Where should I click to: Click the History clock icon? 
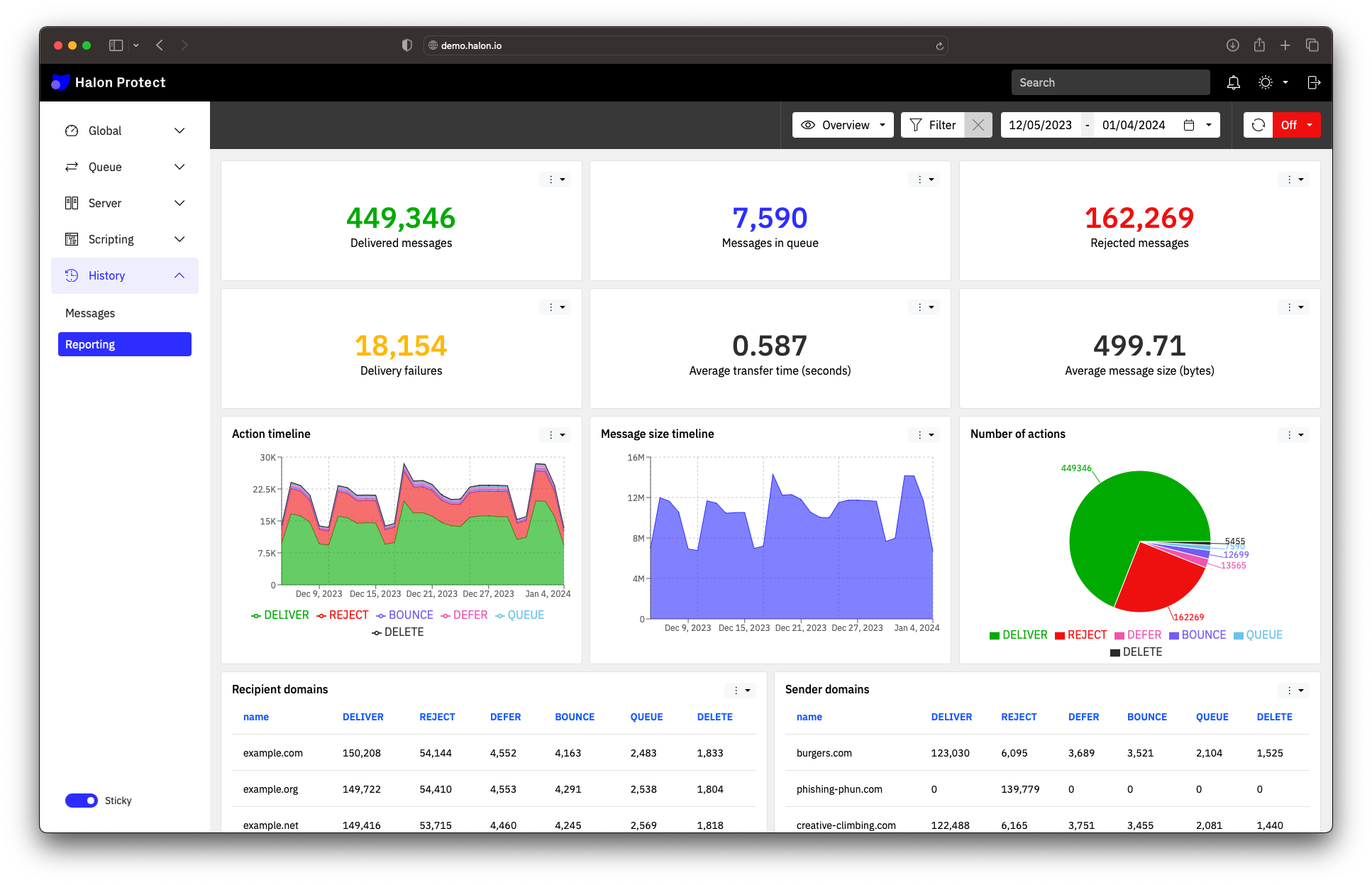tap(72, 275)
